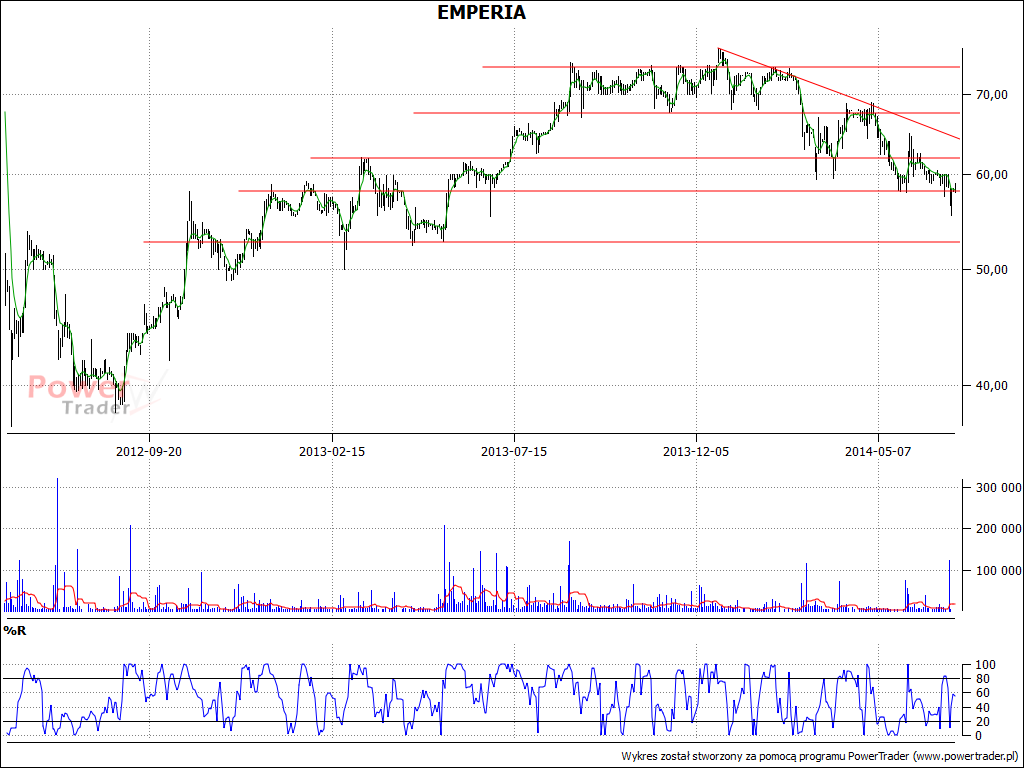
Task: Click the EMPERIA chart title
Action: click(481, 12)
